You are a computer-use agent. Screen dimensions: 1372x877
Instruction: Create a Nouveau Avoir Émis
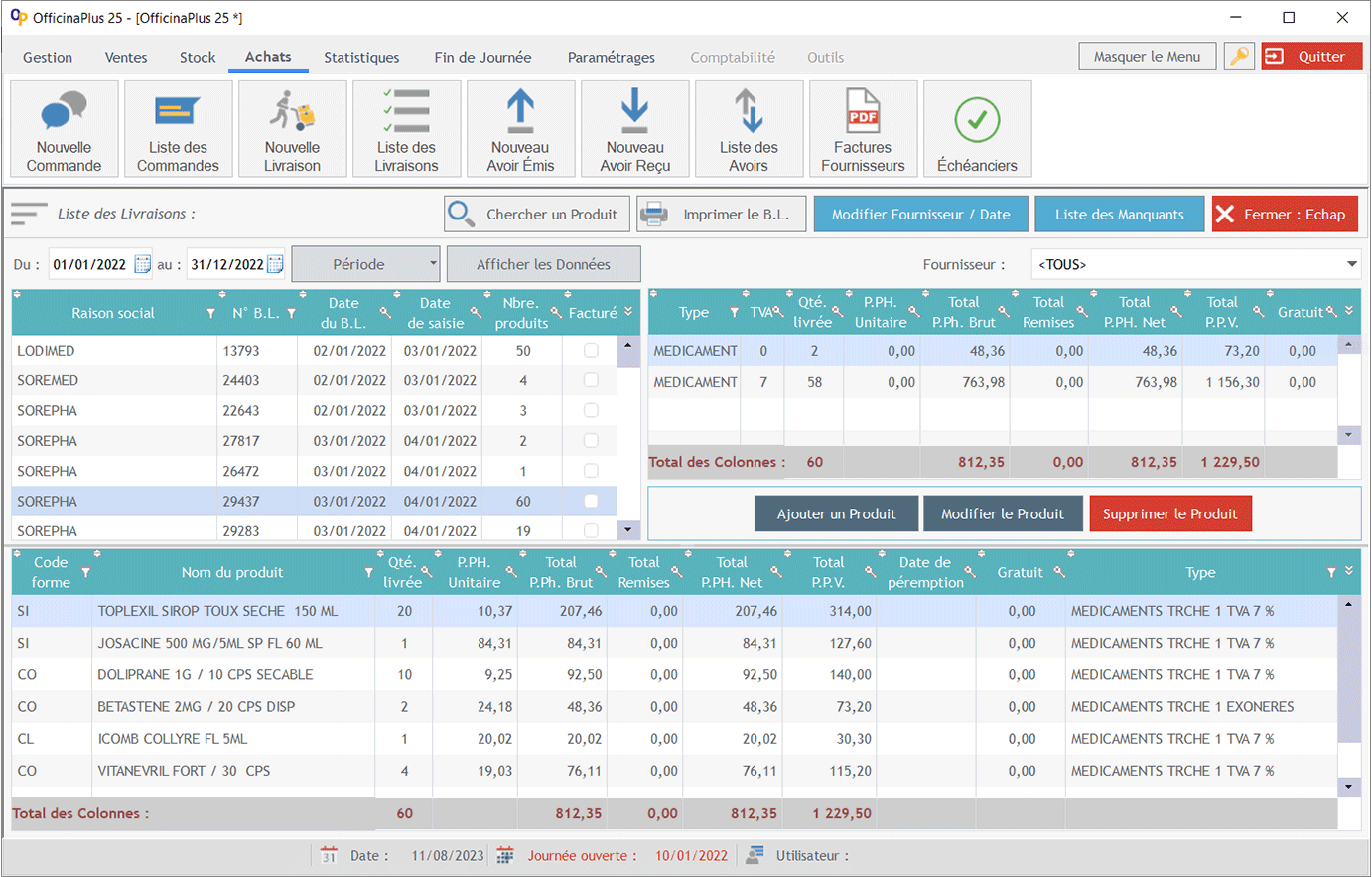click(520, 129)
